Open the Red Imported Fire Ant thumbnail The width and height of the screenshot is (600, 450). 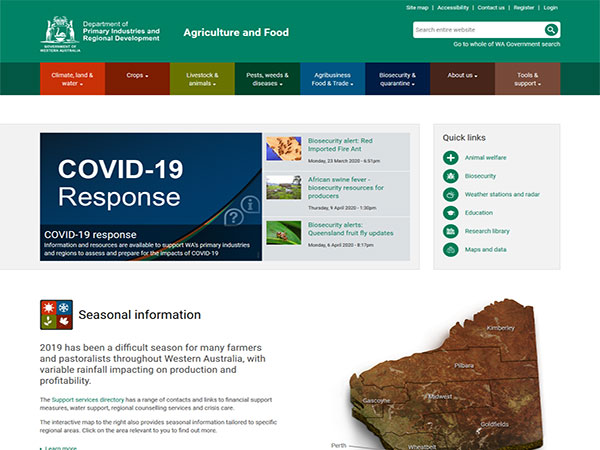point(284,148)
